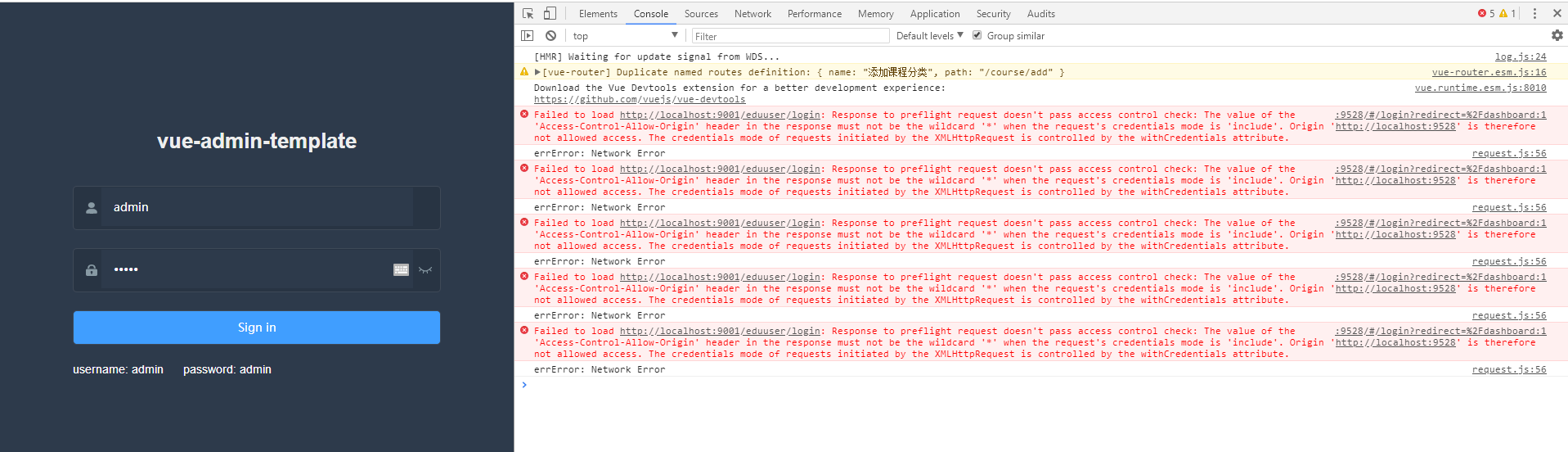Open the log.js:24 source link

(1521, 56)
